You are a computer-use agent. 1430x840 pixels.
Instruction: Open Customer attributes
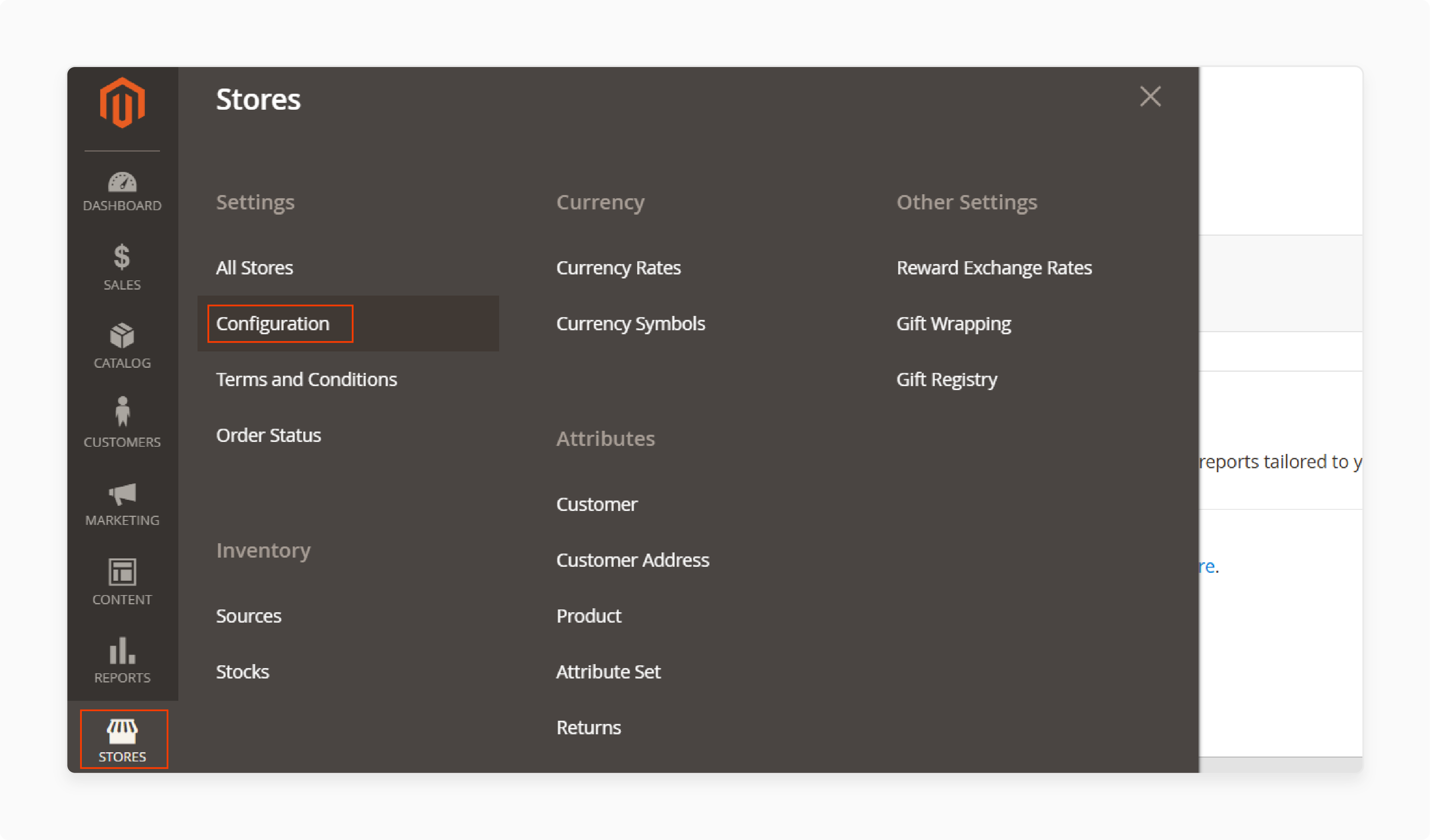click(x=596, y=505)
